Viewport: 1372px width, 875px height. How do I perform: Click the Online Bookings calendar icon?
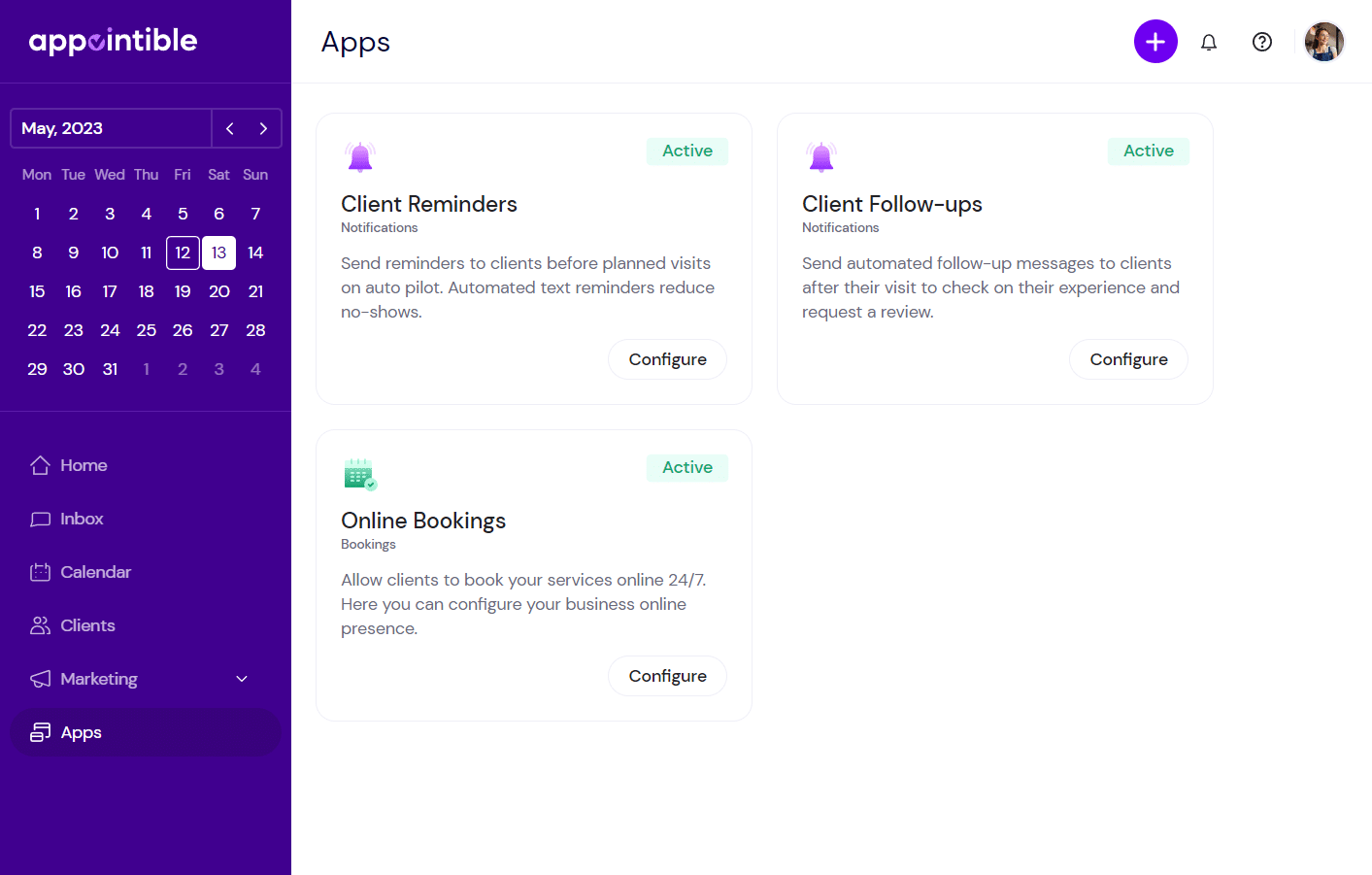(360, 473)
